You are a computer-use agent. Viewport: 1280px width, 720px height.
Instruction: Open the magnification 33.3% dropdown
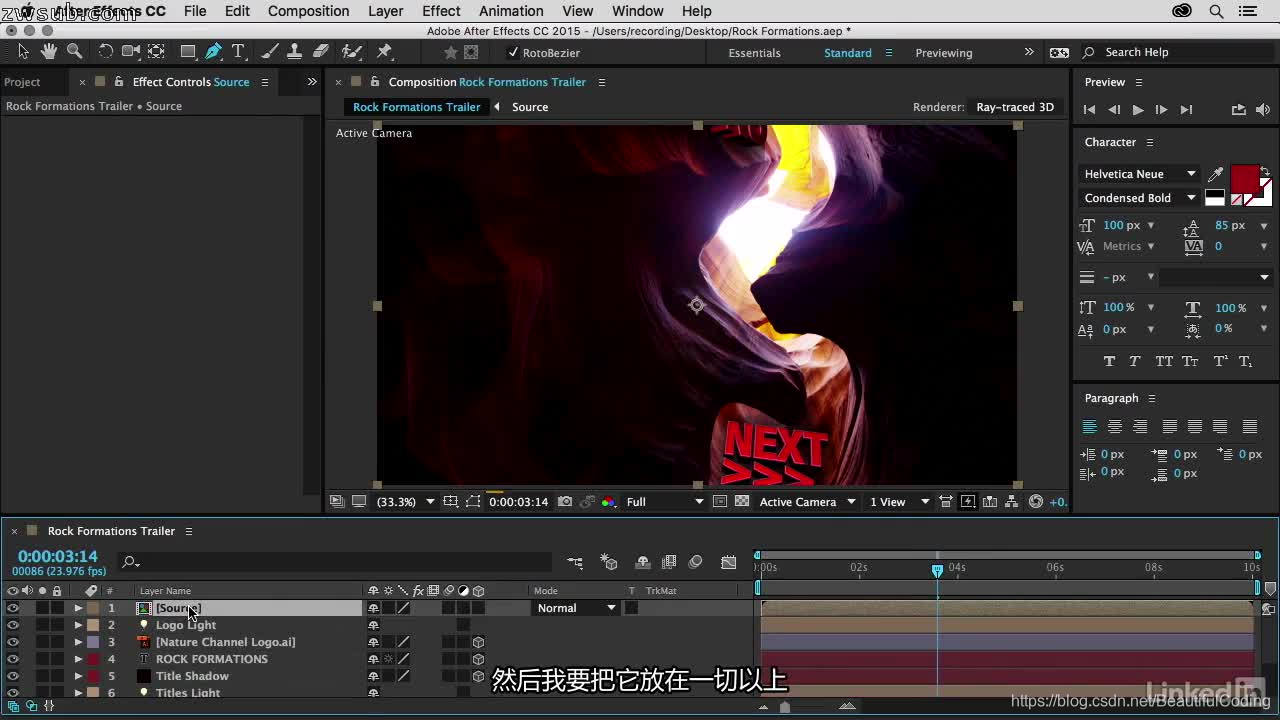(x=406, y=502)
